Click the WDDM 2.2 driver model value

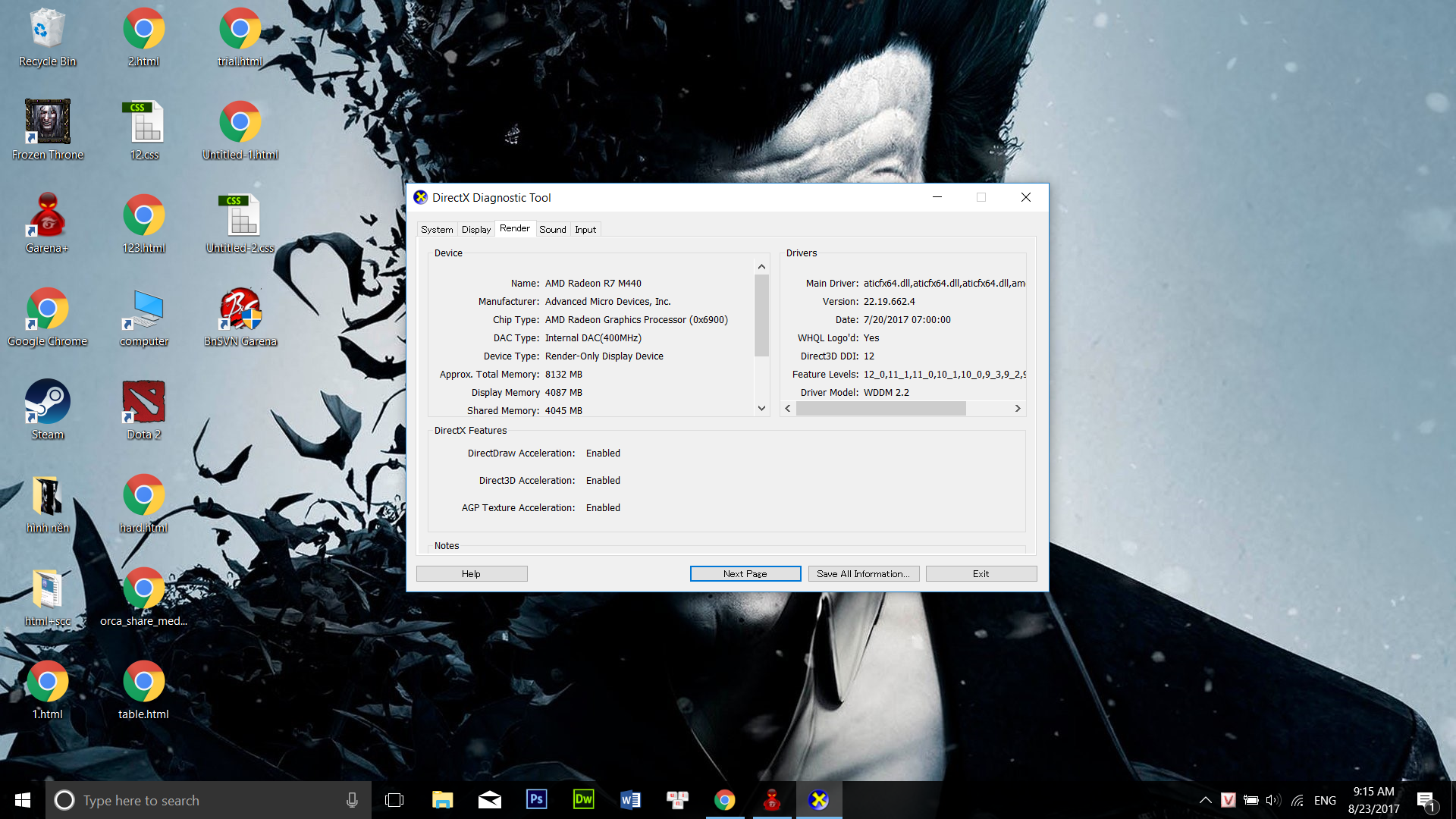[x=886, y=393]
